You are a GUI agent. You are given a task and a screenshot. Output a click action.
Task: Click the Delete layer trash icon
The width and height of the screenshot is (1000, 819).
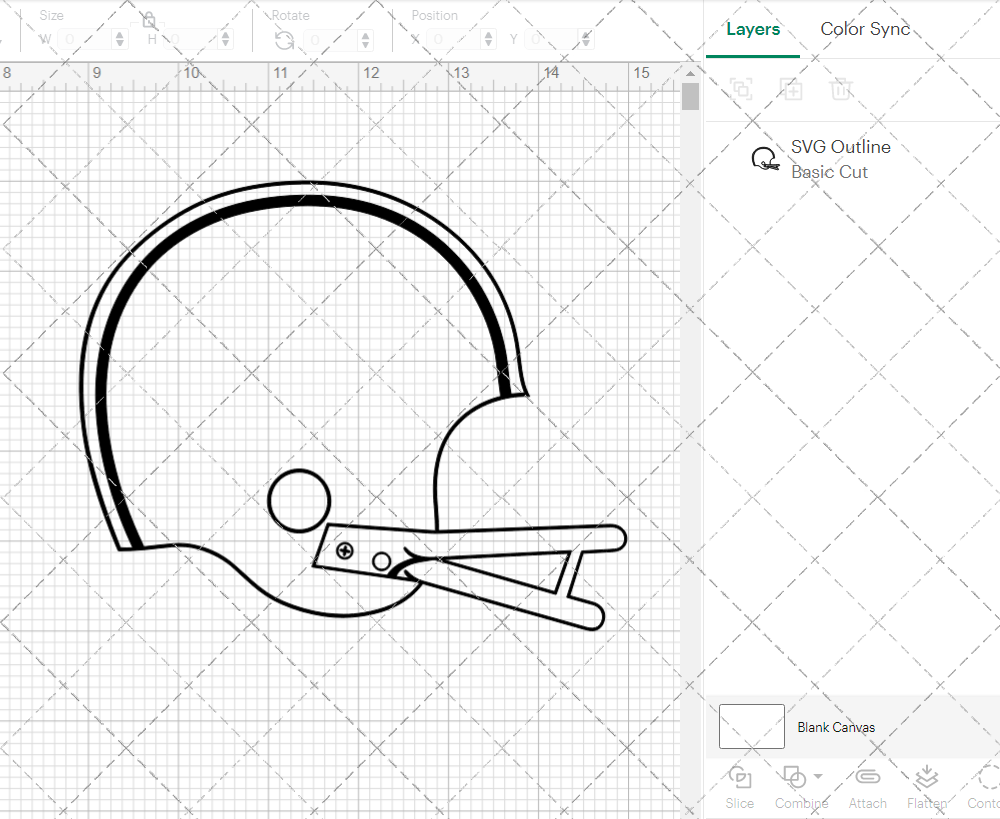coord(841,89)
